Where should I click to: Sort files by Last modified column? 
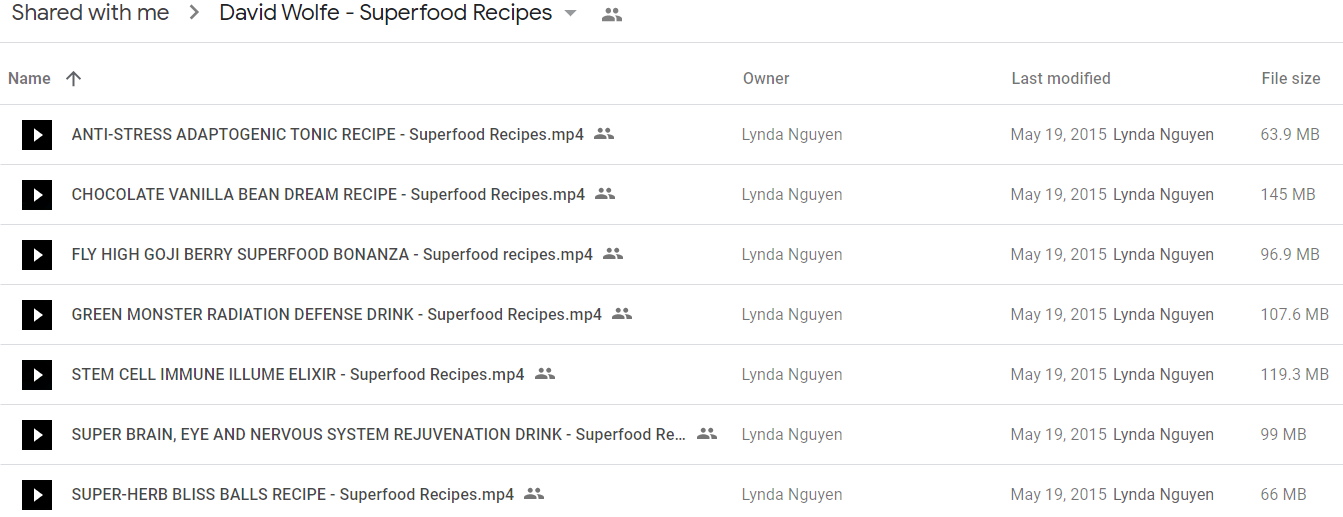[x=1061, y=78]
